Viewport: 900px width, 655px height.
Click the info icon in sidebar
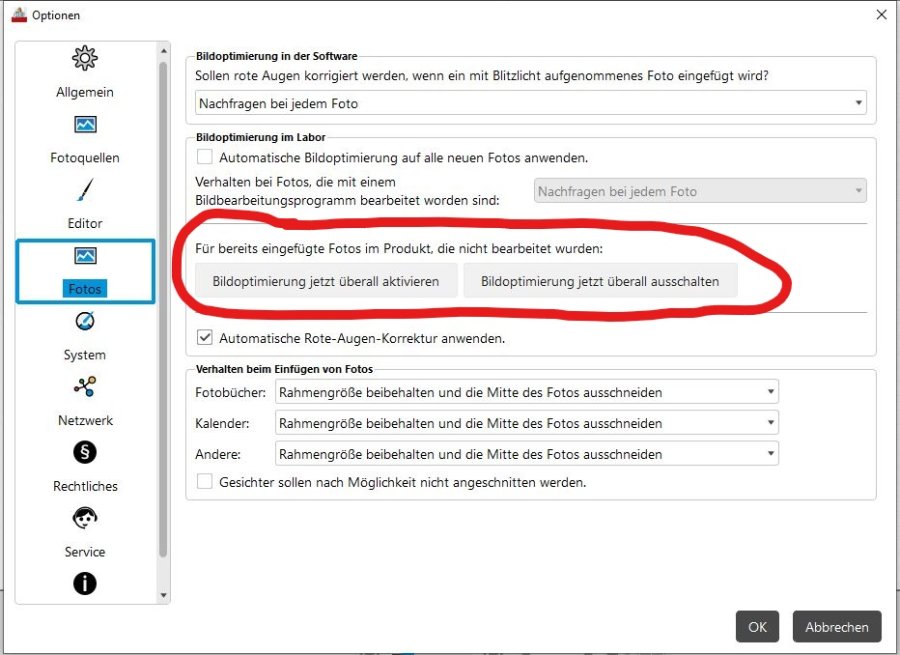click(85, 583)
